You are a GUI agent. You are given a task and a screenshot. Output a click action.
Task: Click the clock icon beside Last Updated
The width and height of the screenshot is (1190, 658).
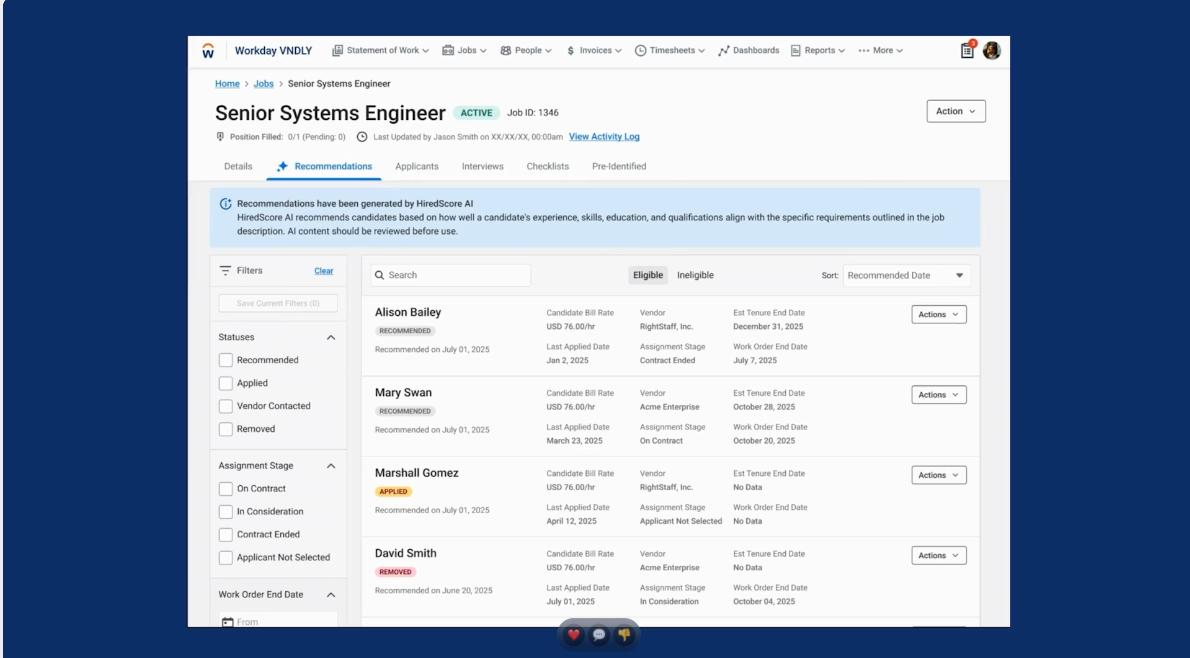[x=362, y=137]
